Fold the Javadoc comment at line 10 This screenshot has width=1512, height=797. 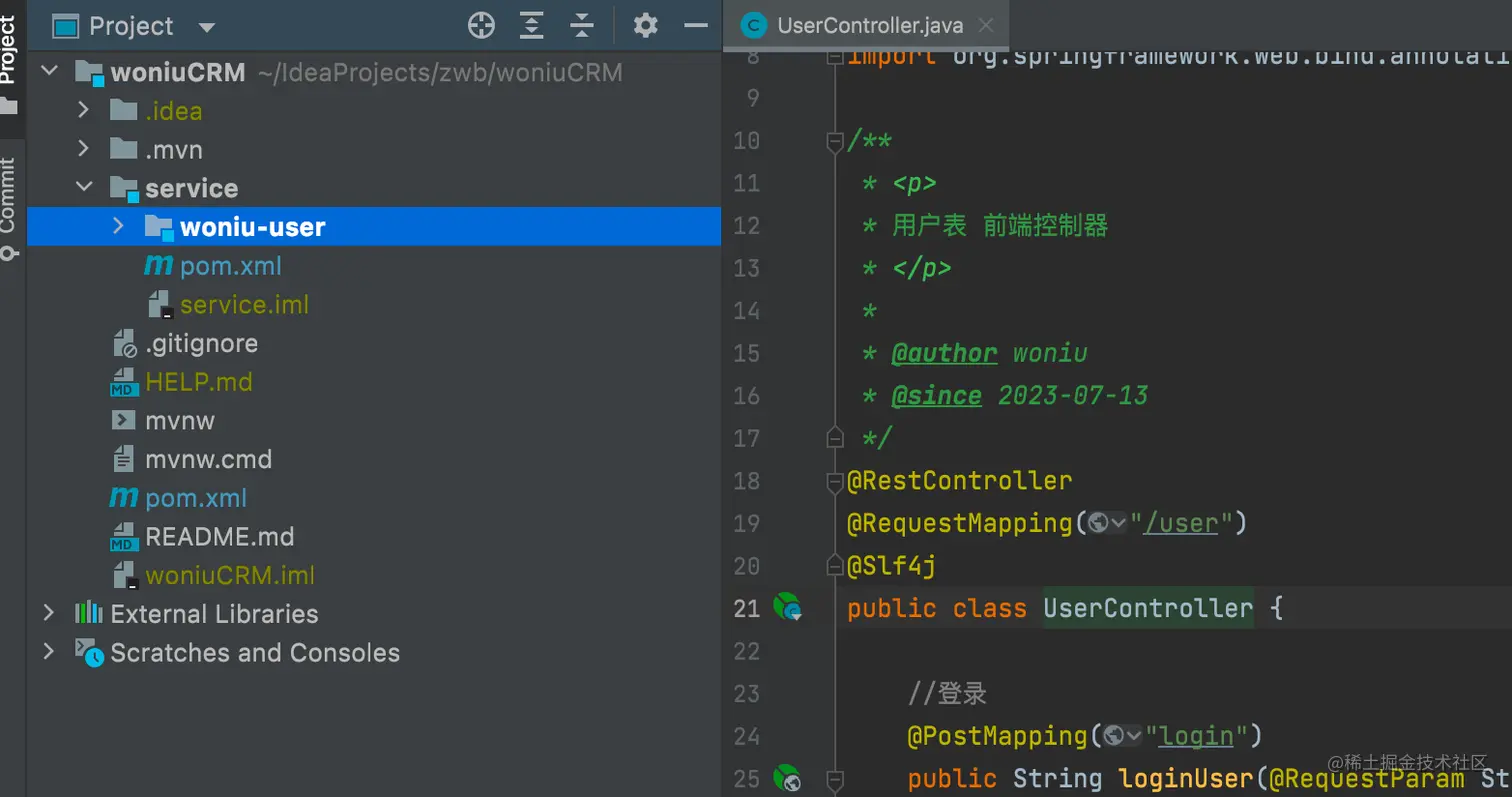coord(834,143)
